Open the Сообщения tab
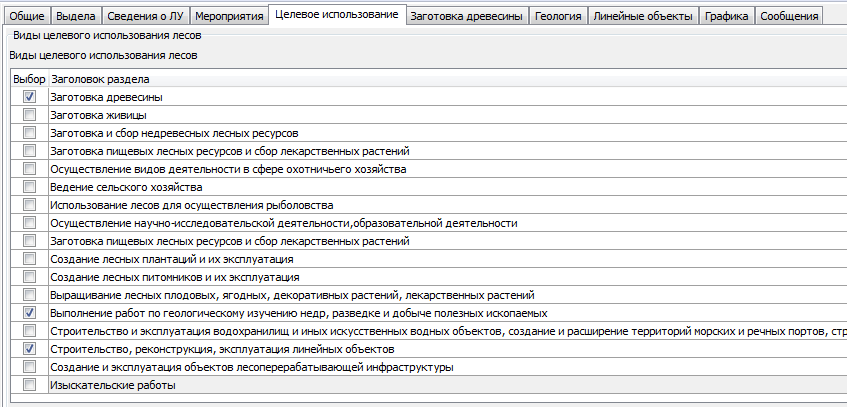847x407 pixels. tap(789, 16)
